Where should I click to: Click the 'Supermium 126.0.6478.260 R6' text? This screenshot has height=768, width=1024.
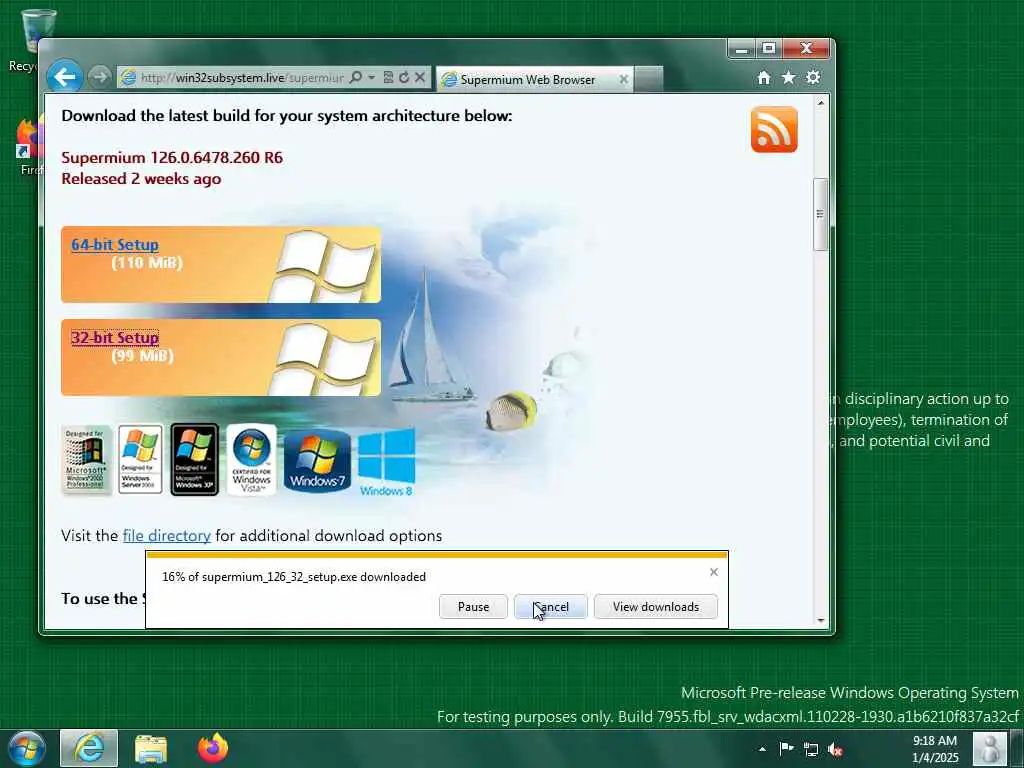pos(172,157)
